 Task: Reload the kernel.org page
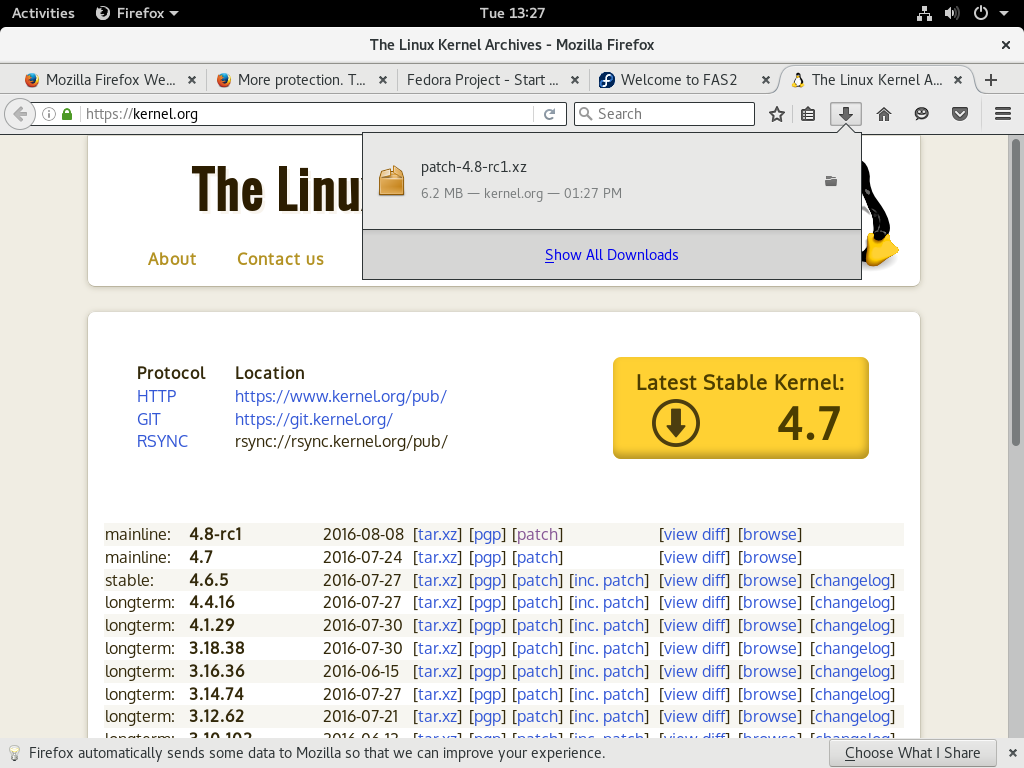point(550,114)
